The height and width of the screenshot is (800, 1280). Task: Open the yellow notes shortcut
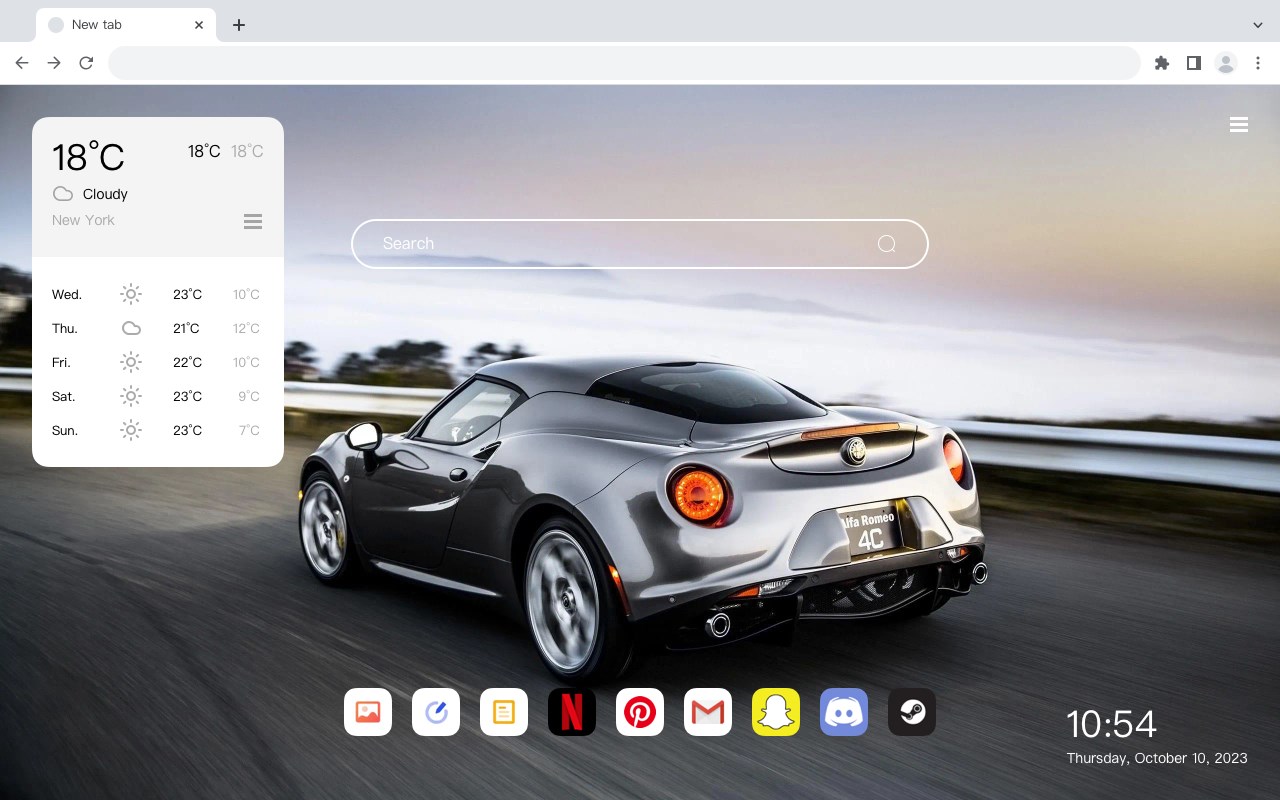click(504, 712)
